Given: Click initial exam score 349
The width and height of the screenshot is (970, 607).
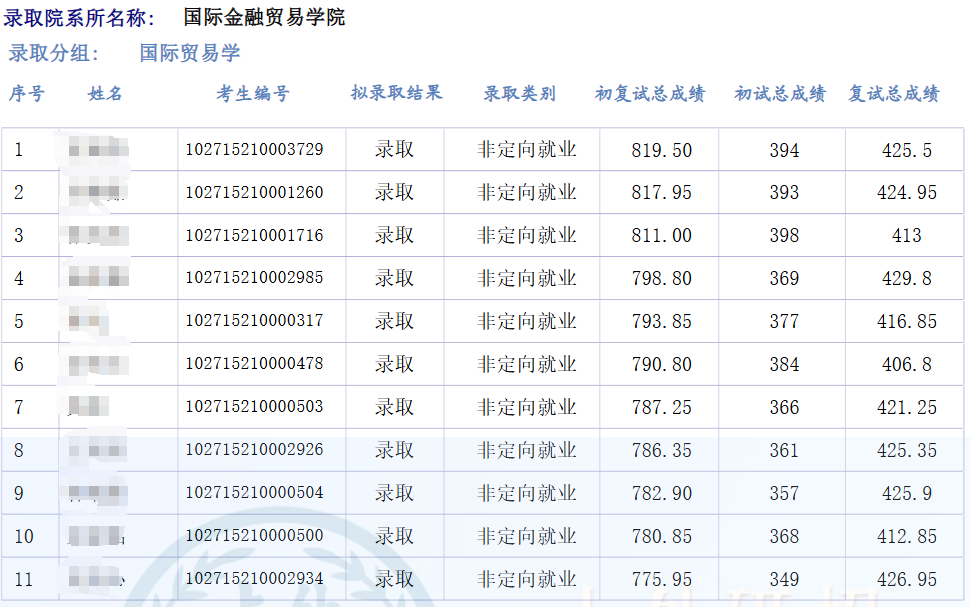Looking at the screenshot, I should [x=784, y=580].
